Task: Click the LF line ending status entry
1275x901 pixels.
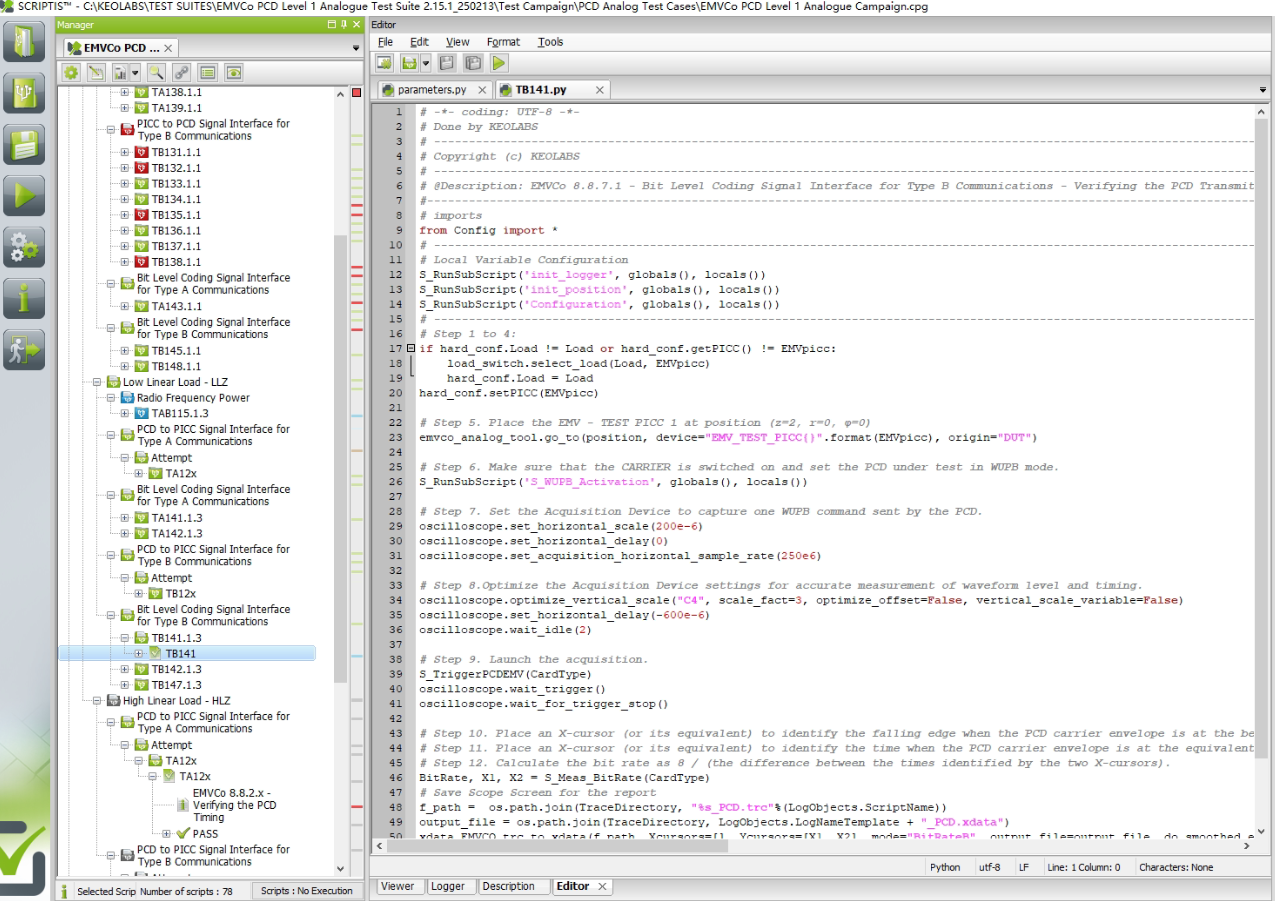Action: [1025, 867]
